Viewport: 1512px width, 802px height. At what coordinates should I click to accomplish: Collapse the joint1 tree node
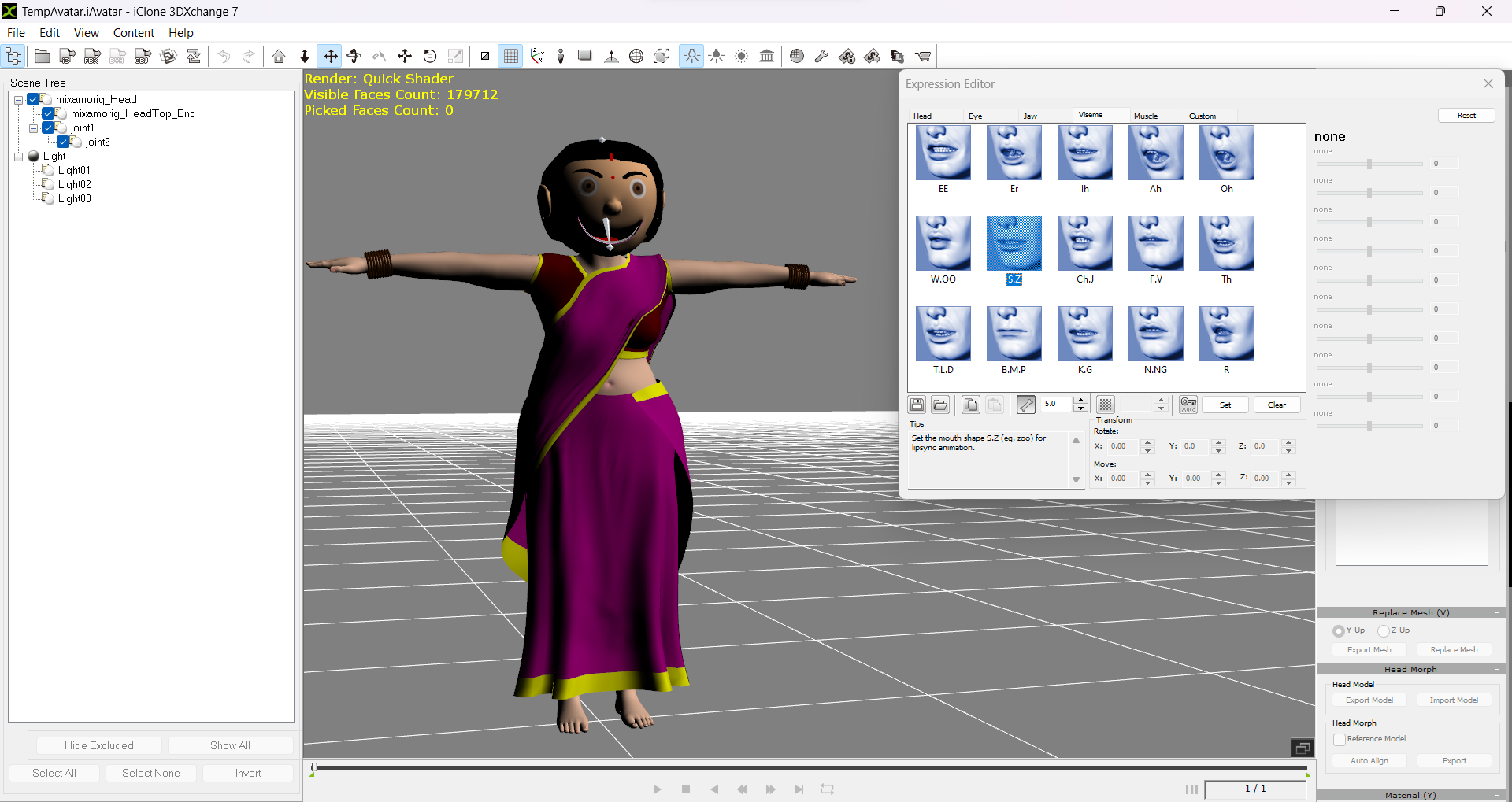tap(34, 128)
